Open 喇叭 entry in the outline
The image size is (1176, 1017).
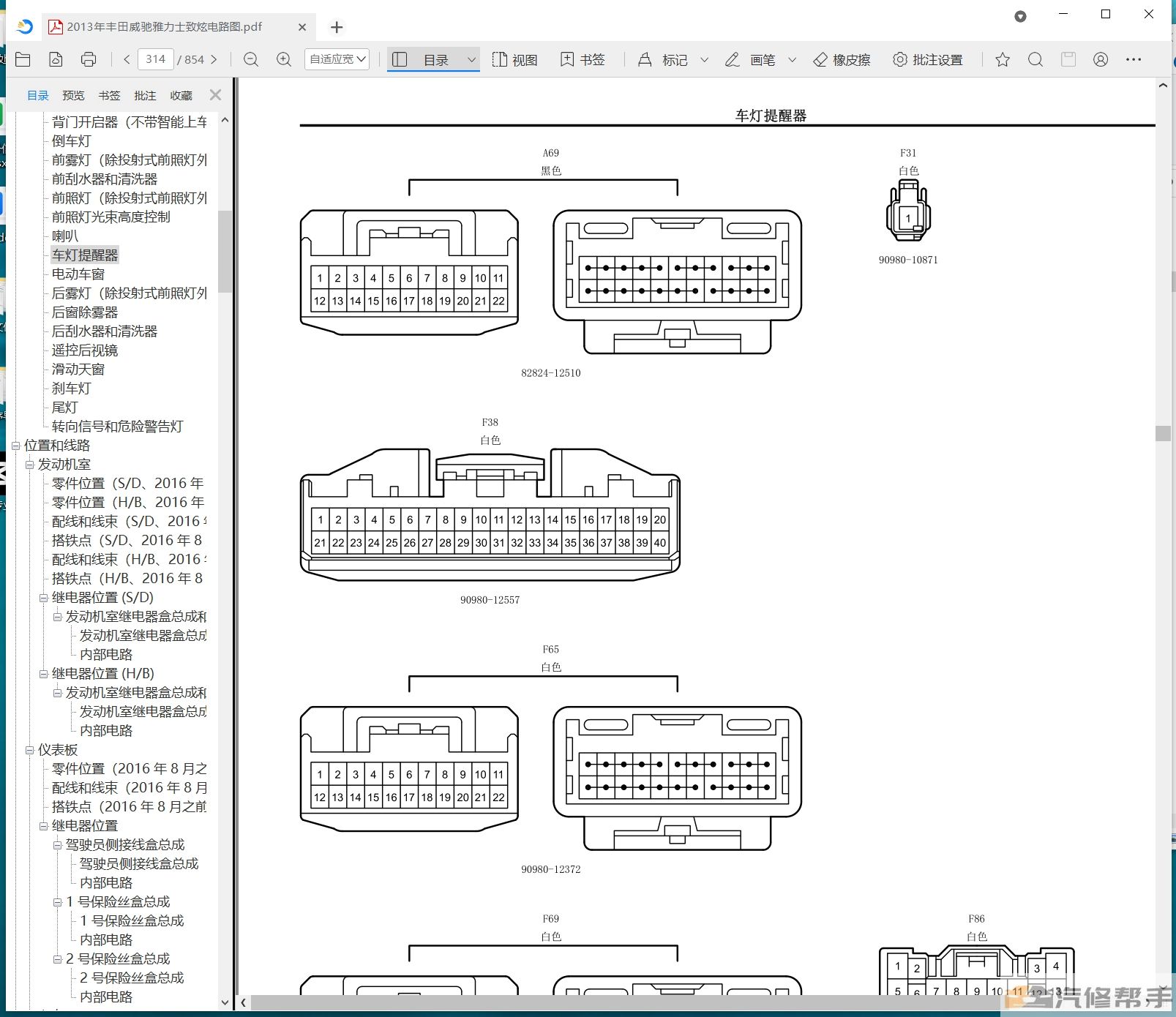pyautogui.click(x=65, y=236)
